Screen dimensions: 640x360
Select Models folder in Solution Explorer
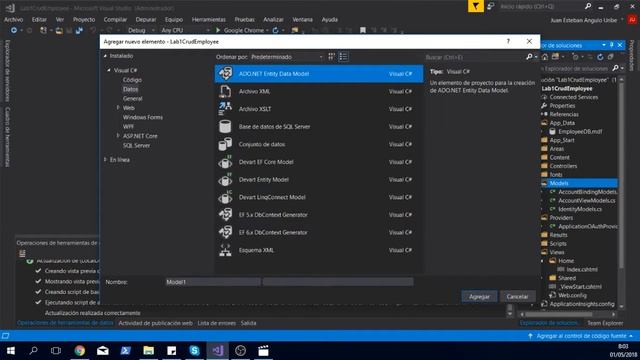[559, 183]
